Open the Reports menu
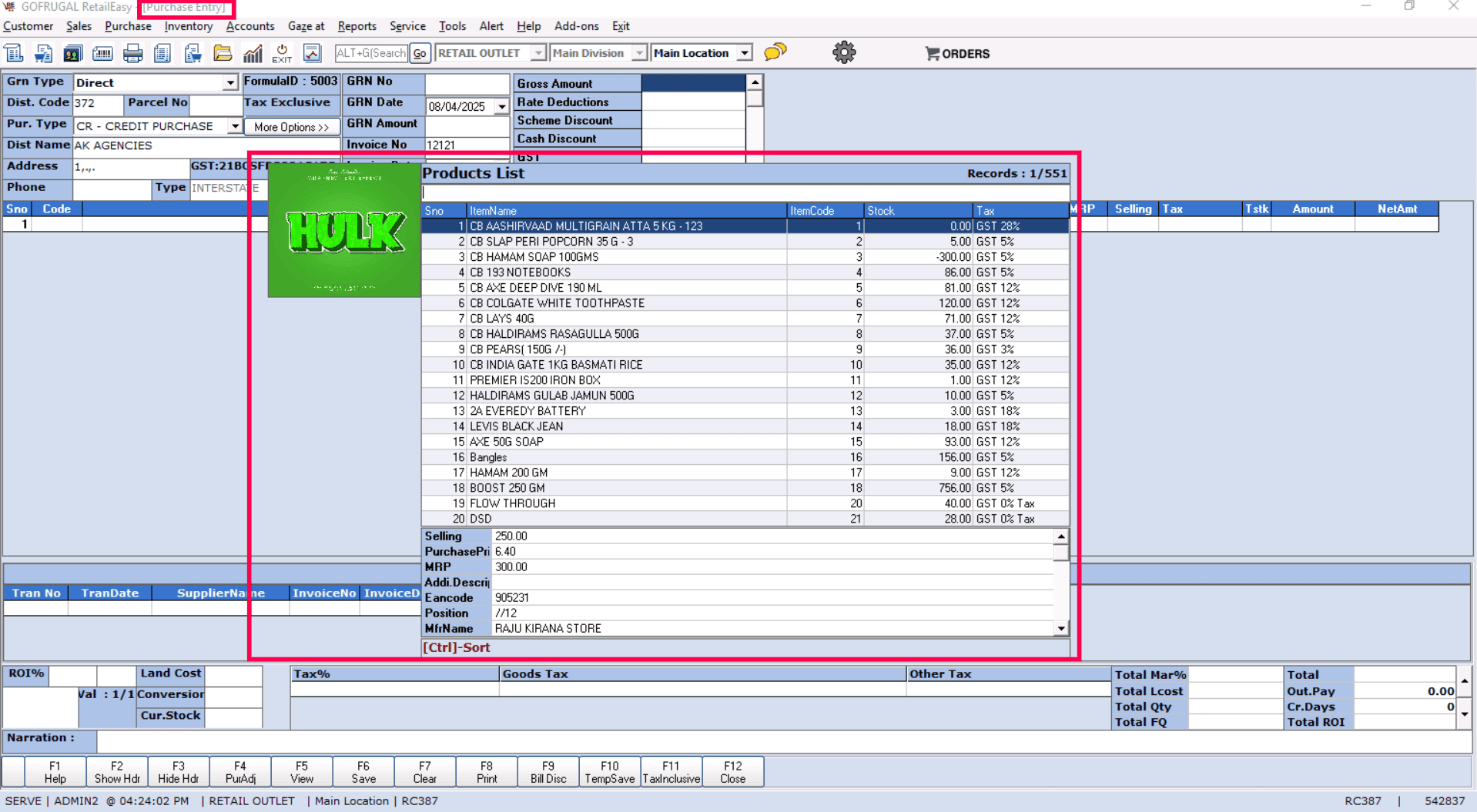The image size is (1477, 812). coord(357,26)
